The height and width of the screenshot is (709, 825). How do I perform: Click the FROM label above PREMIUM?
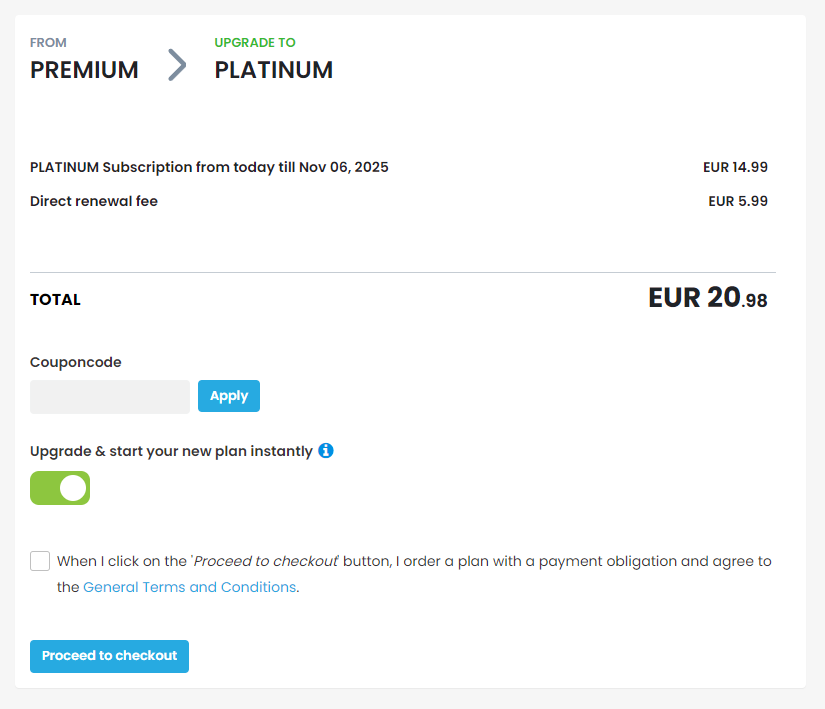[48, 43]
